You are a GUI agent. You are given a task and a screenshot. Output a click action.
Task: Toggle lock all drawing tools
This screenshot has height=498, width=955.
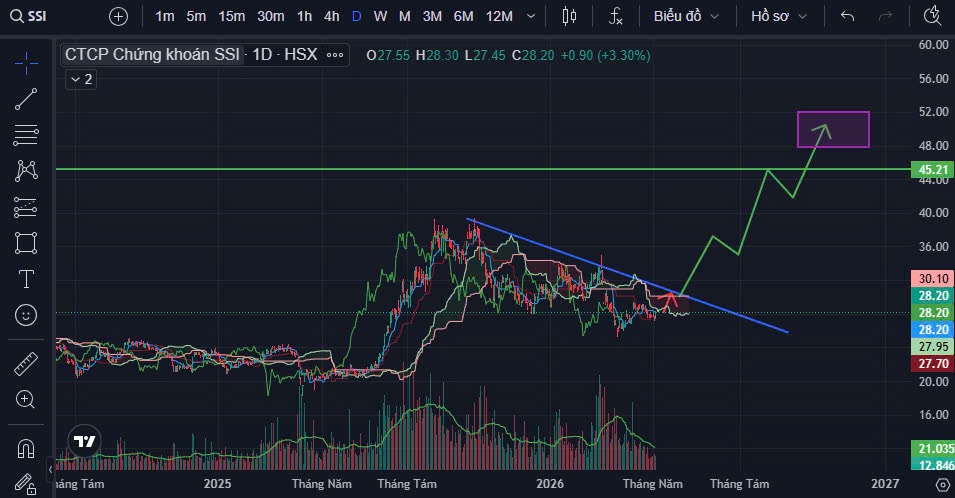click(26, 485)
